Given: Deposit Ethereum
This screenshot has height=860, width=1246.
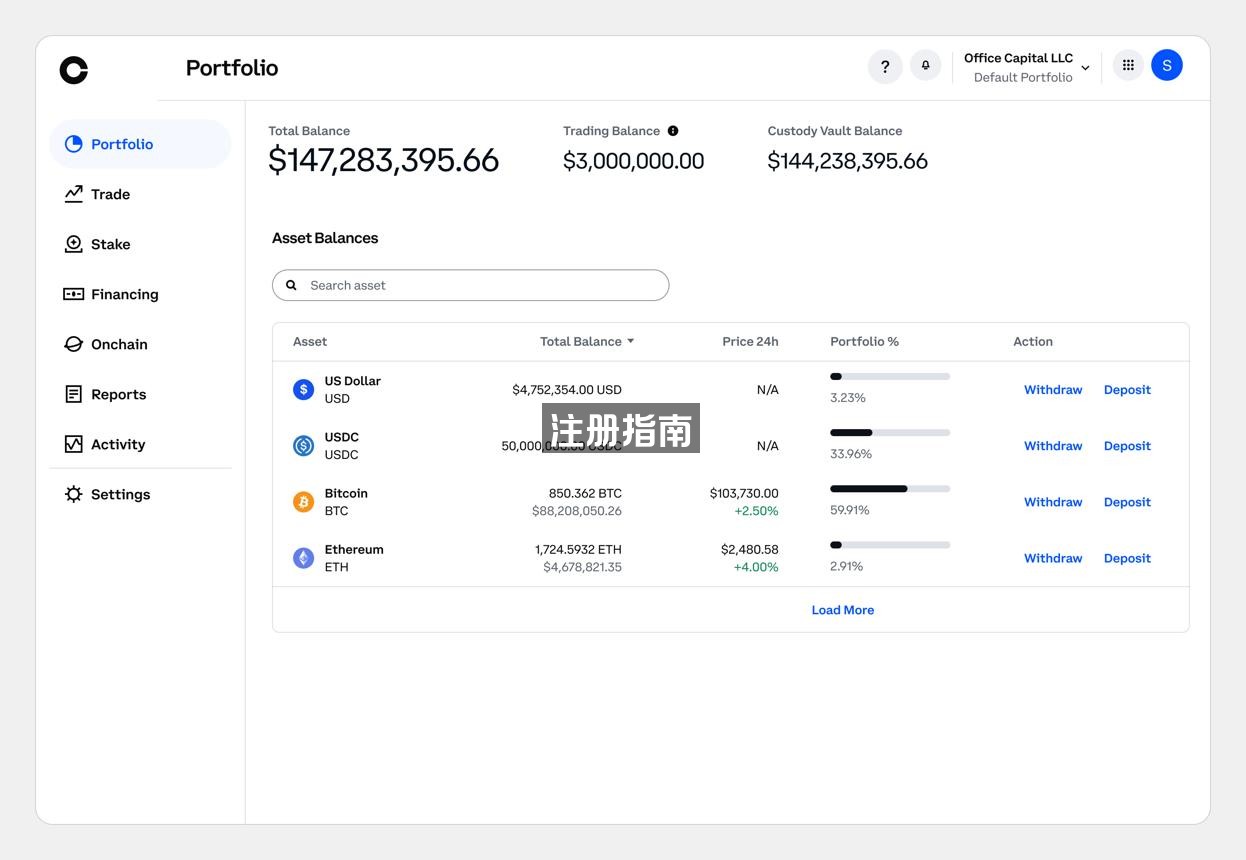Looking at the screenshot, I should tap(1127, 558).
